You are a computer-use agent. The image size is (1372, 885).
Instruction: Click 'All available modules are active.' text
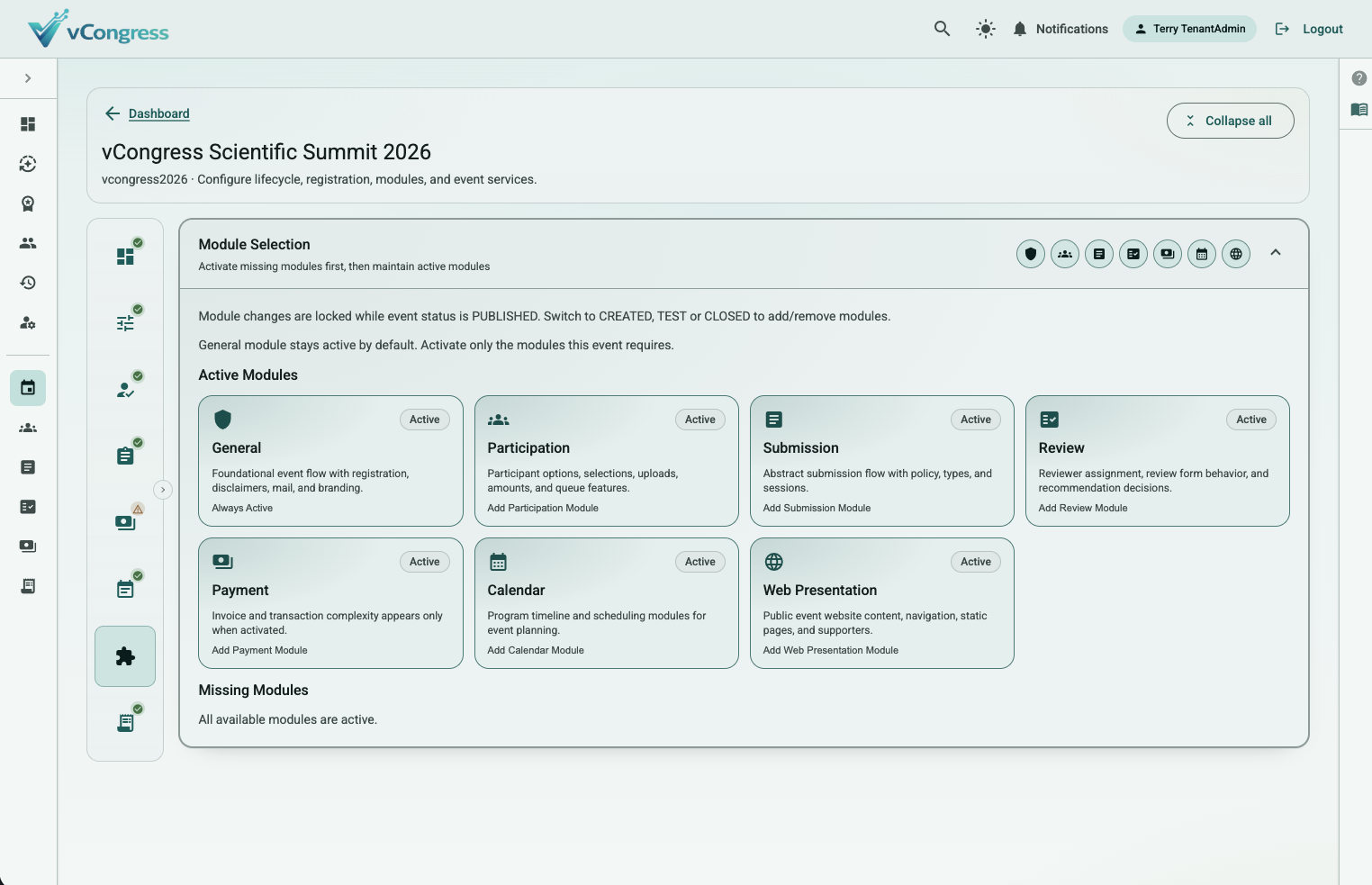288,719
